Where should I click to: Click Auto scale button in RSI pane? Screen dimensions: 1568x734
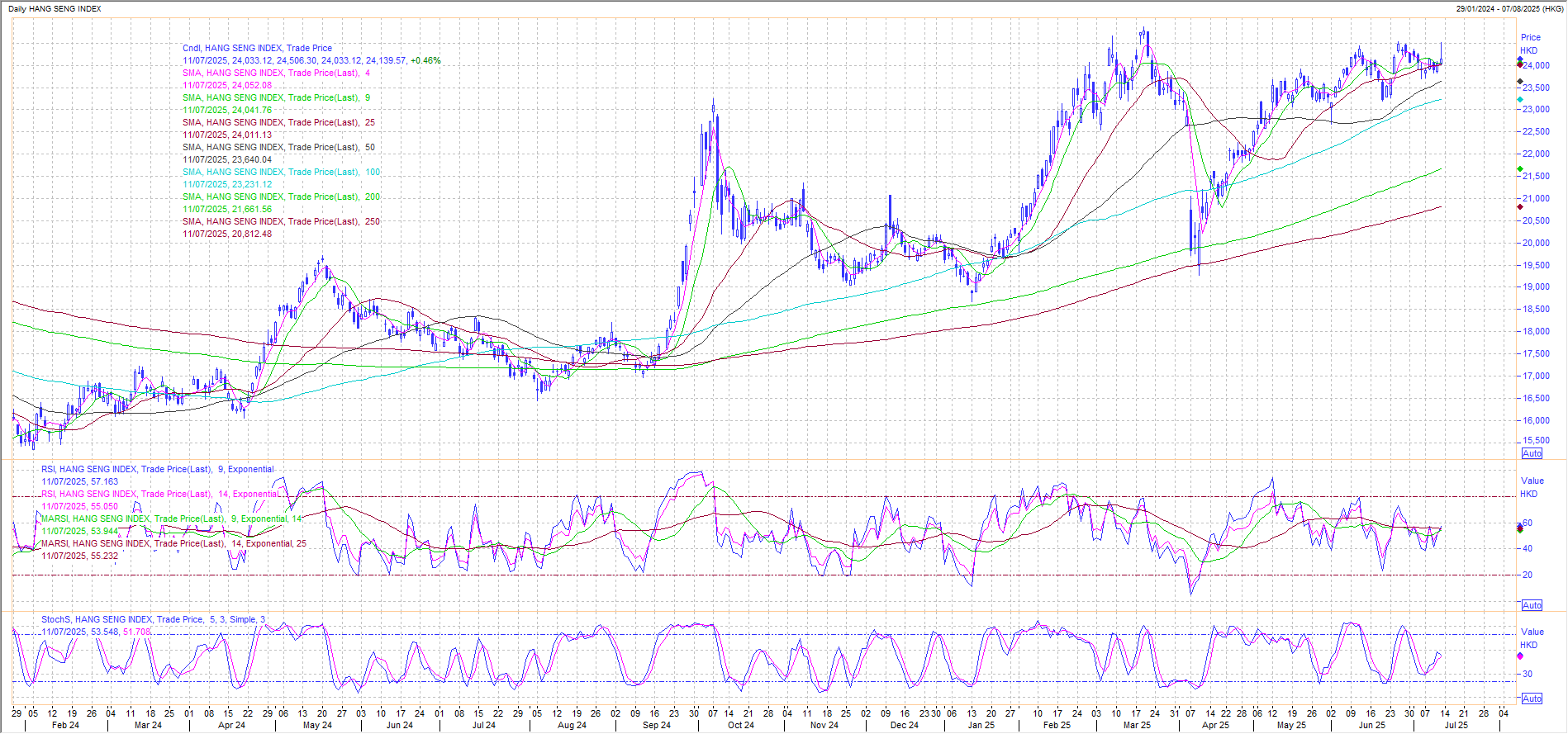[x=1532, y=605]
